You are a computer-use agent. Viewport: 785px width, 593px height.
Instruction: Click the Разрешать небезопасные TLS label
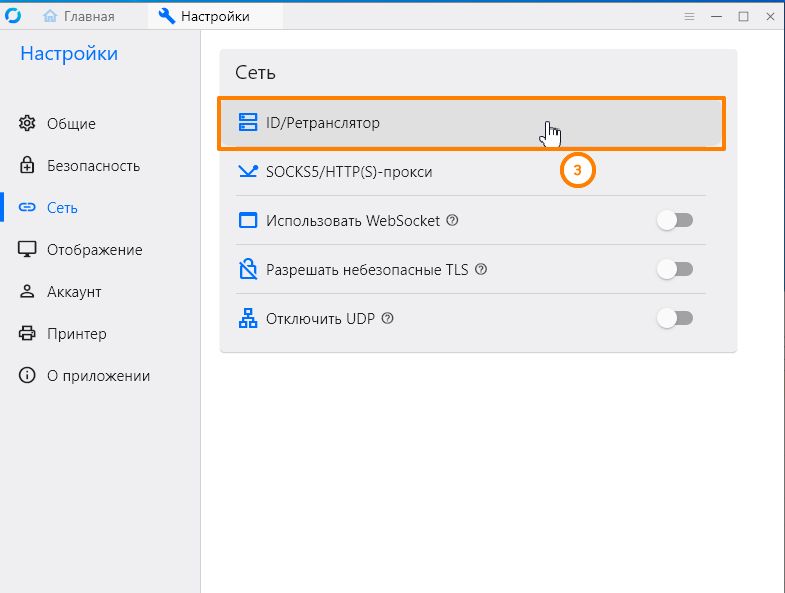click(x=367, y=270)
